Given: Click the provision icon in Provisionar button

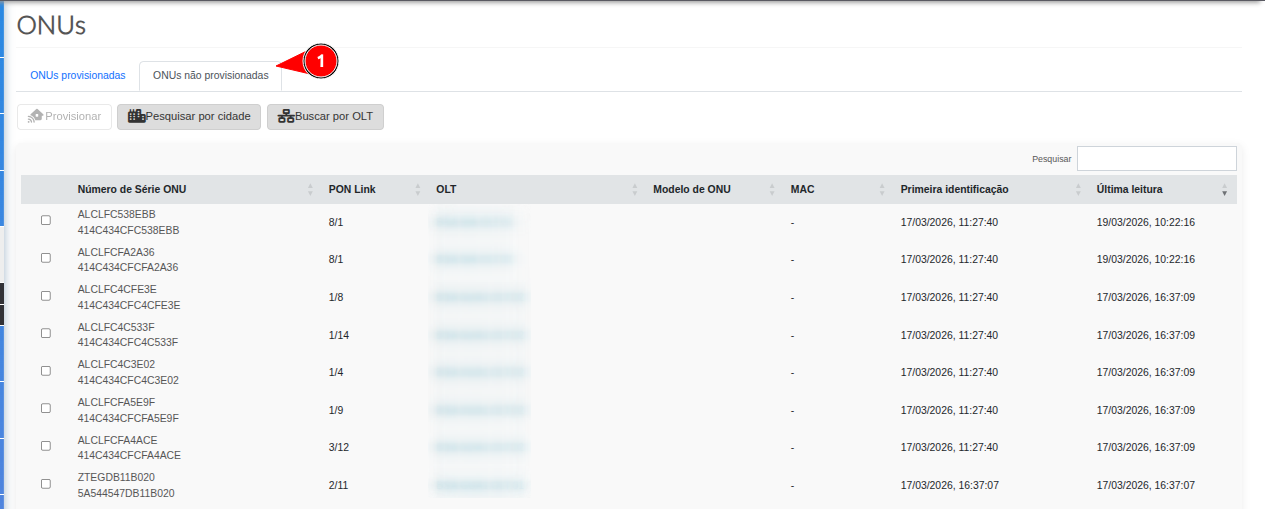Looking at the screenshot, I should coord(35,117).
